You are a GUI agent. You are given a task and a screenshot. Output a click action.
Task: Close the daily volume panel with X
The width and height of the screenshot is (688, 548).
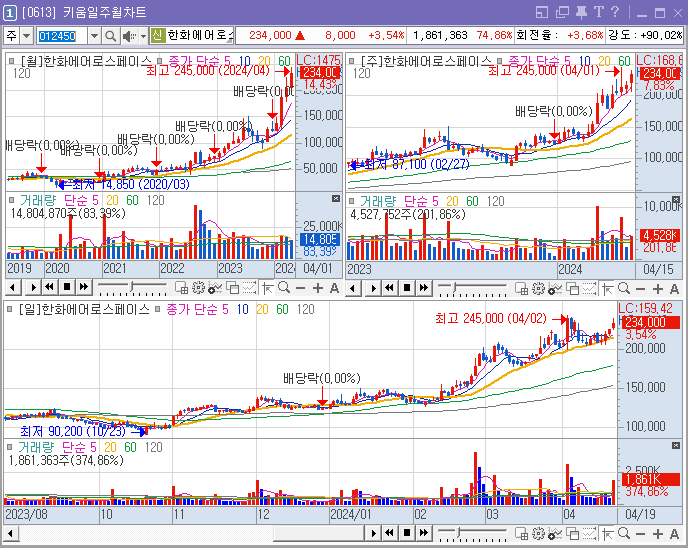point(676,445)
